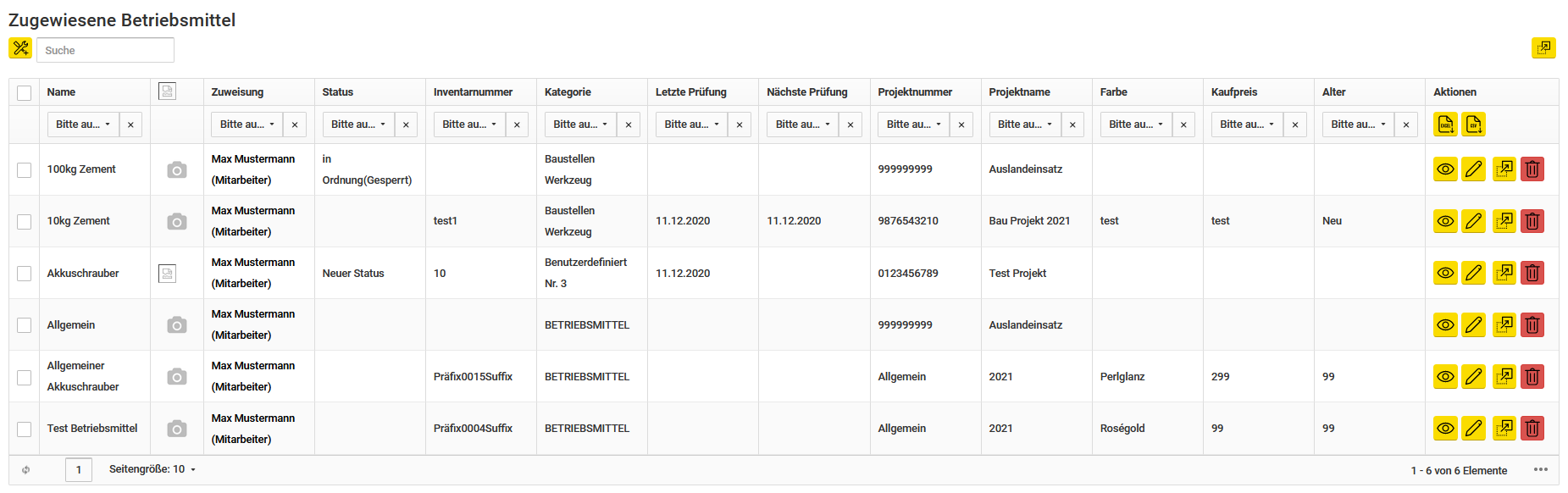Delete the Allgemein entry

tap(1532, 324)
